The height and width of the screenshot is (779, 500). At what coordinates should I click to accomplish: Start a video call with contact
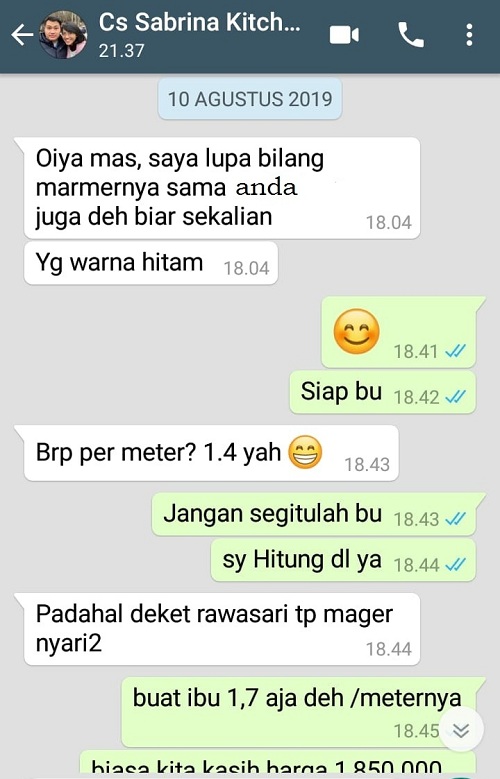point(344,35)
